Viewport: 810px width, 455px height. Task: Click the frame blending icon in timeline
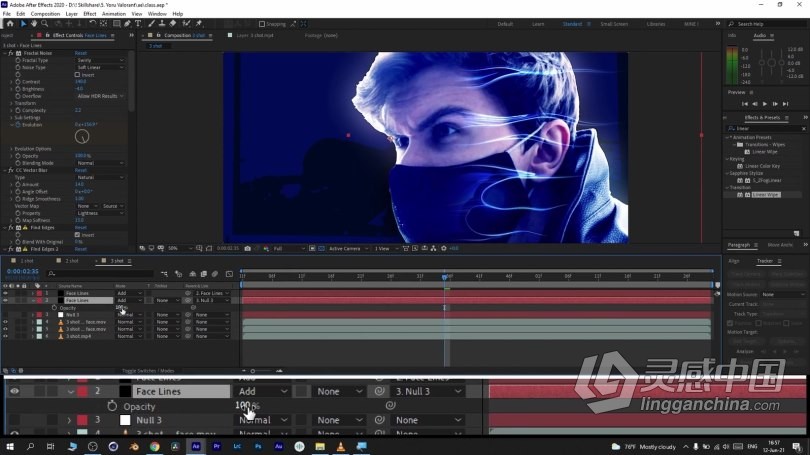(204, 274)
